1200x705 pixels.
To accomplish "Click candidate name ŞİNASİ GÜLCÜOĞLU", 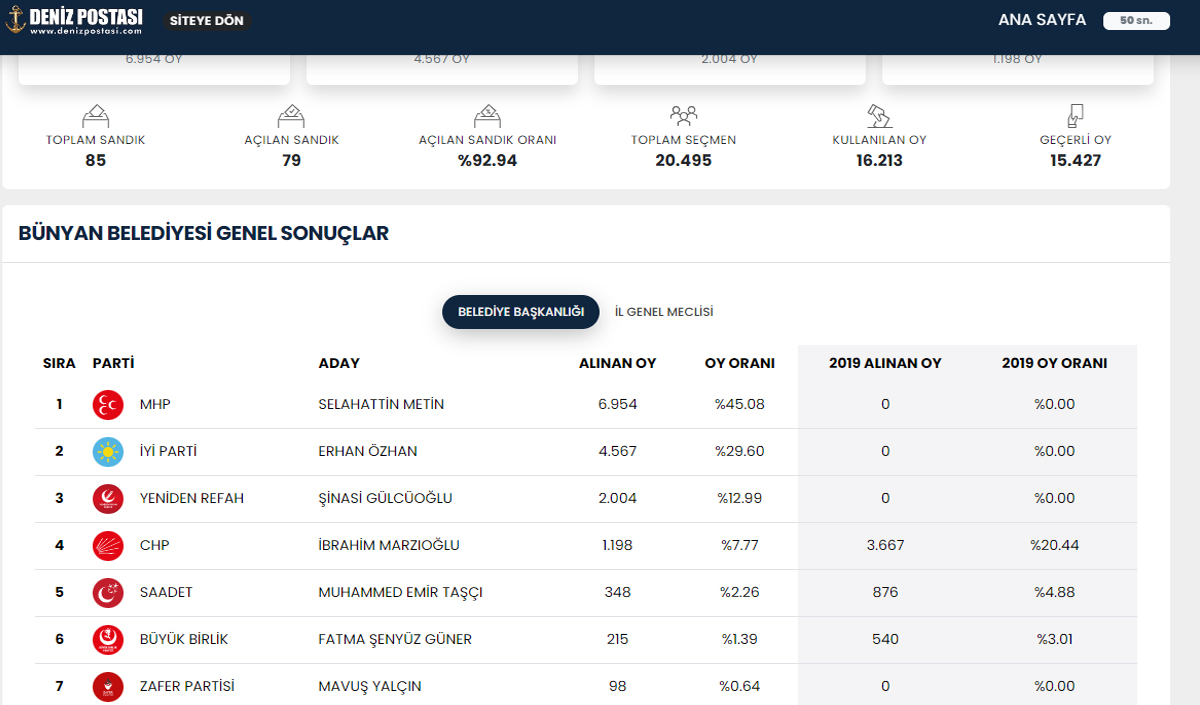I will coord(387,498).
